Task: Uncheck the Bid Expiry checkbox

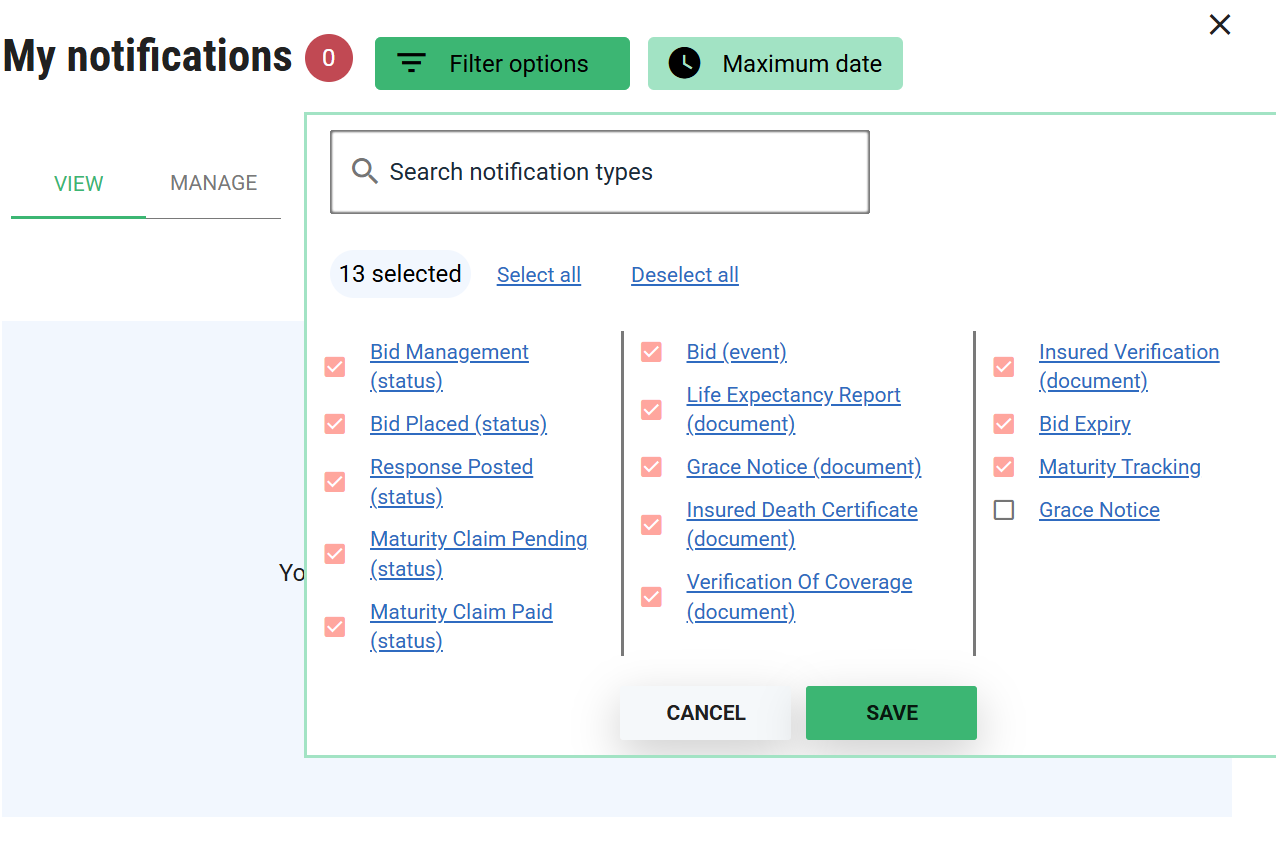Action: click(x=1004, y=424)
